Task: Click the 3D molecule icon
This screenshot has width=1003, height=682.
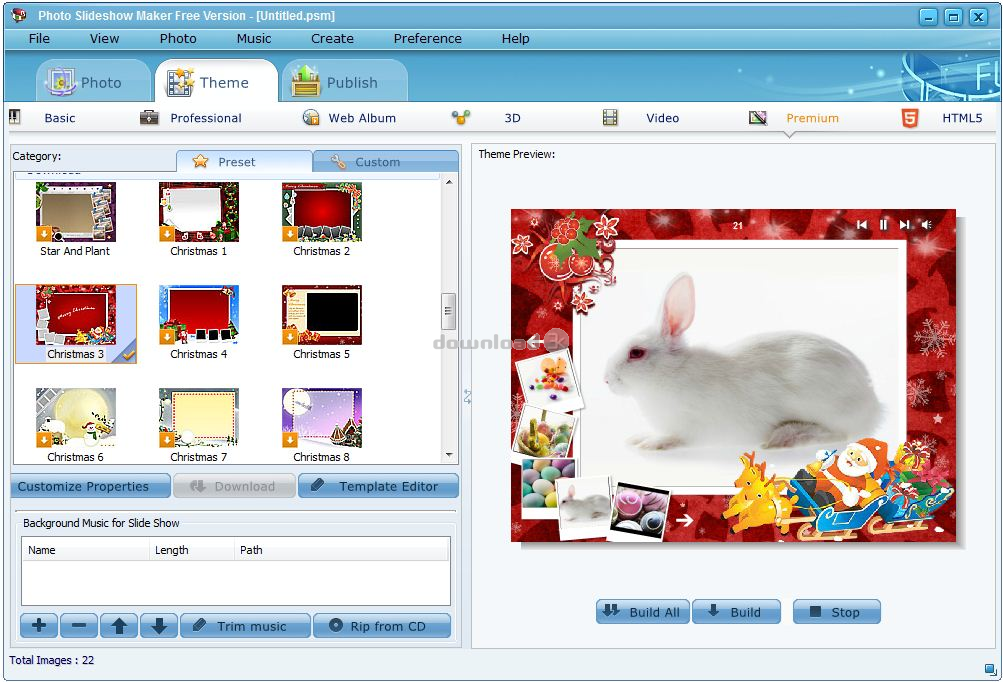Action: coord(461,117)
